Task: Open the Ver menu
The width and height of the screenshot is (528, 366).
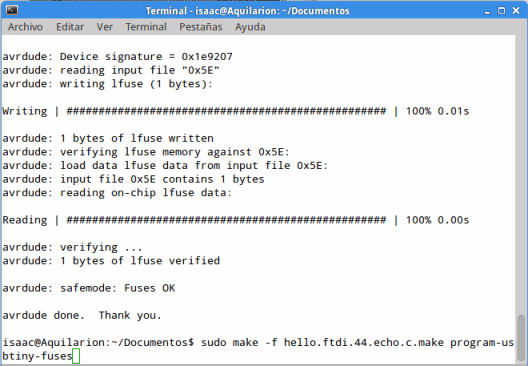Action: [x=104, y=27]
